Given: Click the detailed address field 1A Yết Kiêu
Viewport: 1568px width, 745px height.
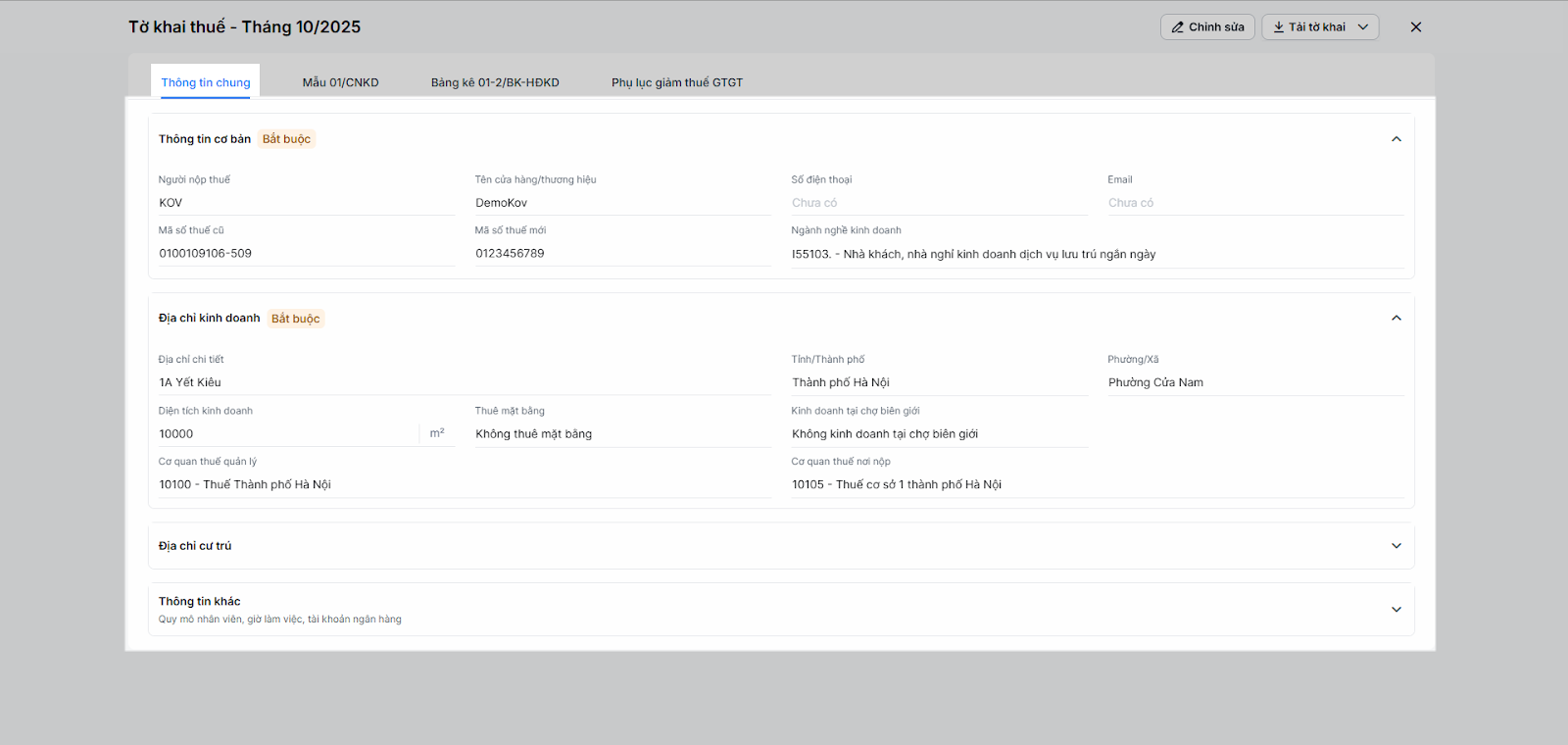Looking at the screenshot, I should pyautogui.click(x=465, y=382).
